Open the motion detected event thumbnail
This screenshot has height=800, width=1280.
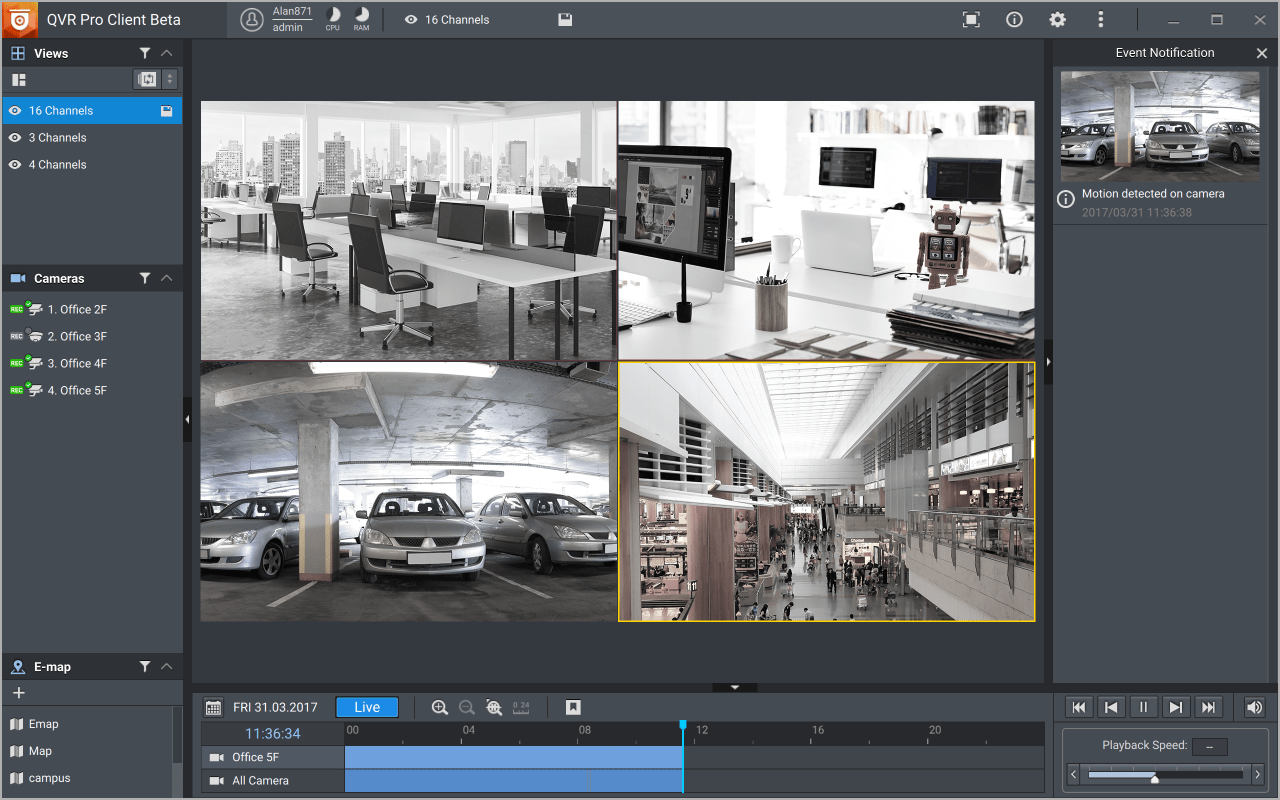pyautogui.click(x=1160, y=125)
